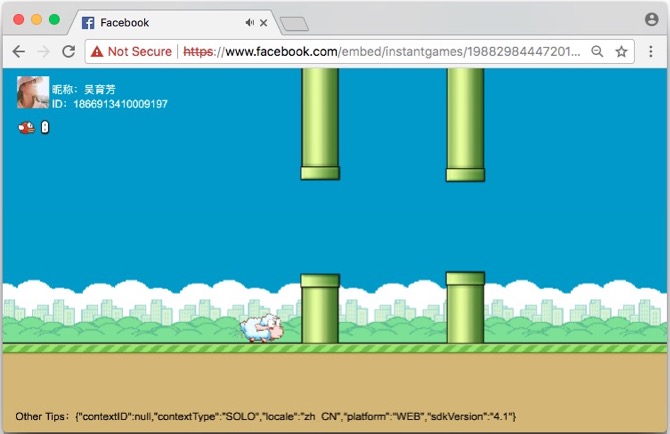
Task: Click the user profile icon in title bar
Action: coord(652,19)
